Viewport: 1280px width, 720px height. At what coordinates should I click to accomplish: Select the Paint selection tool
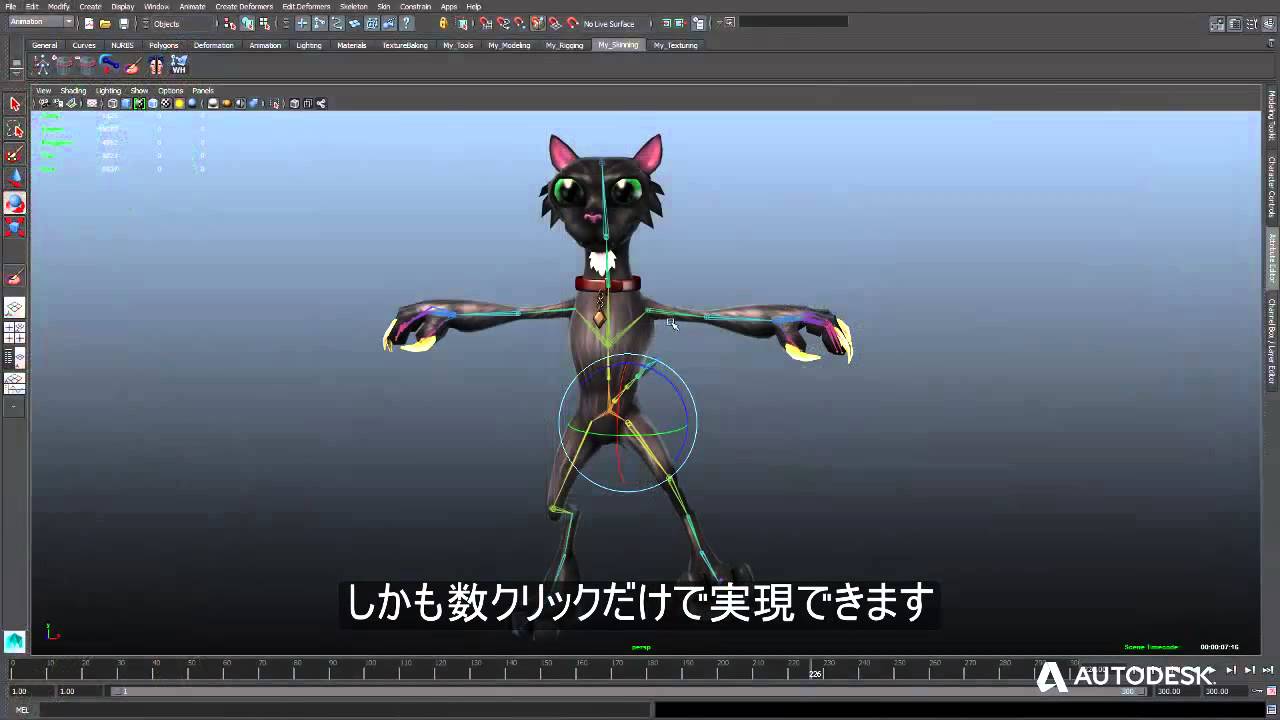[15, 154]
